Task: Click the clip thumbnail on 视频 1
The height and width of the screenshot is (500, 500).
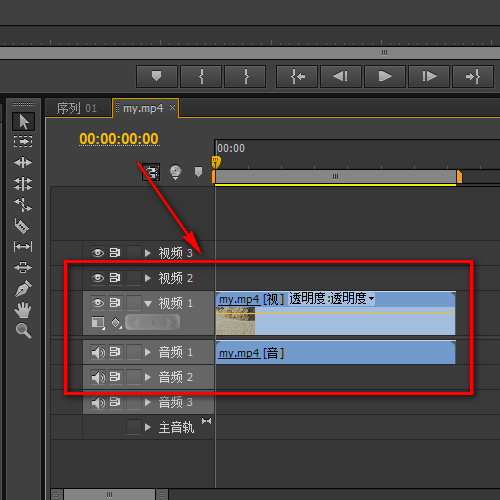Action: (x=235, y=321)
